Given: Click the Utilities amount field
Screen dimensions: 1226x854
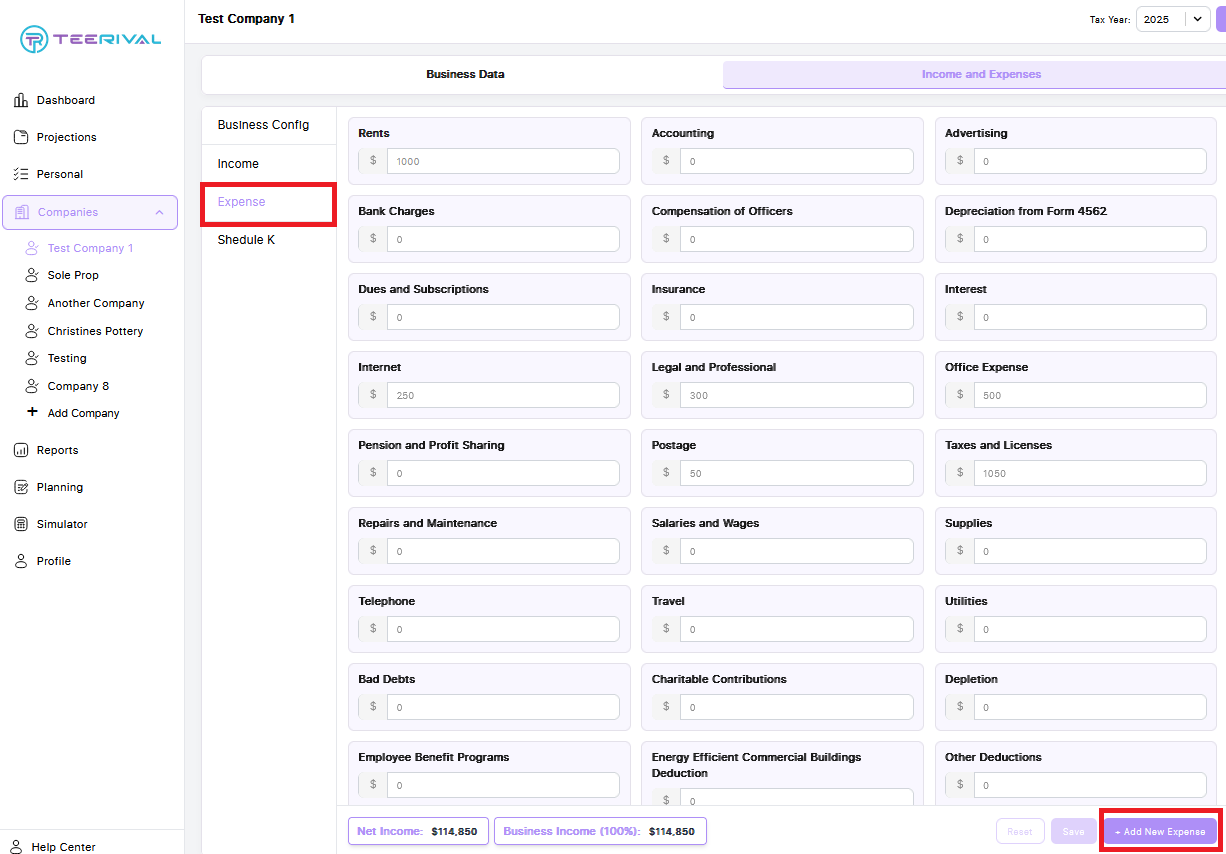Looking at the screenshot, I should coord(1090,629).
